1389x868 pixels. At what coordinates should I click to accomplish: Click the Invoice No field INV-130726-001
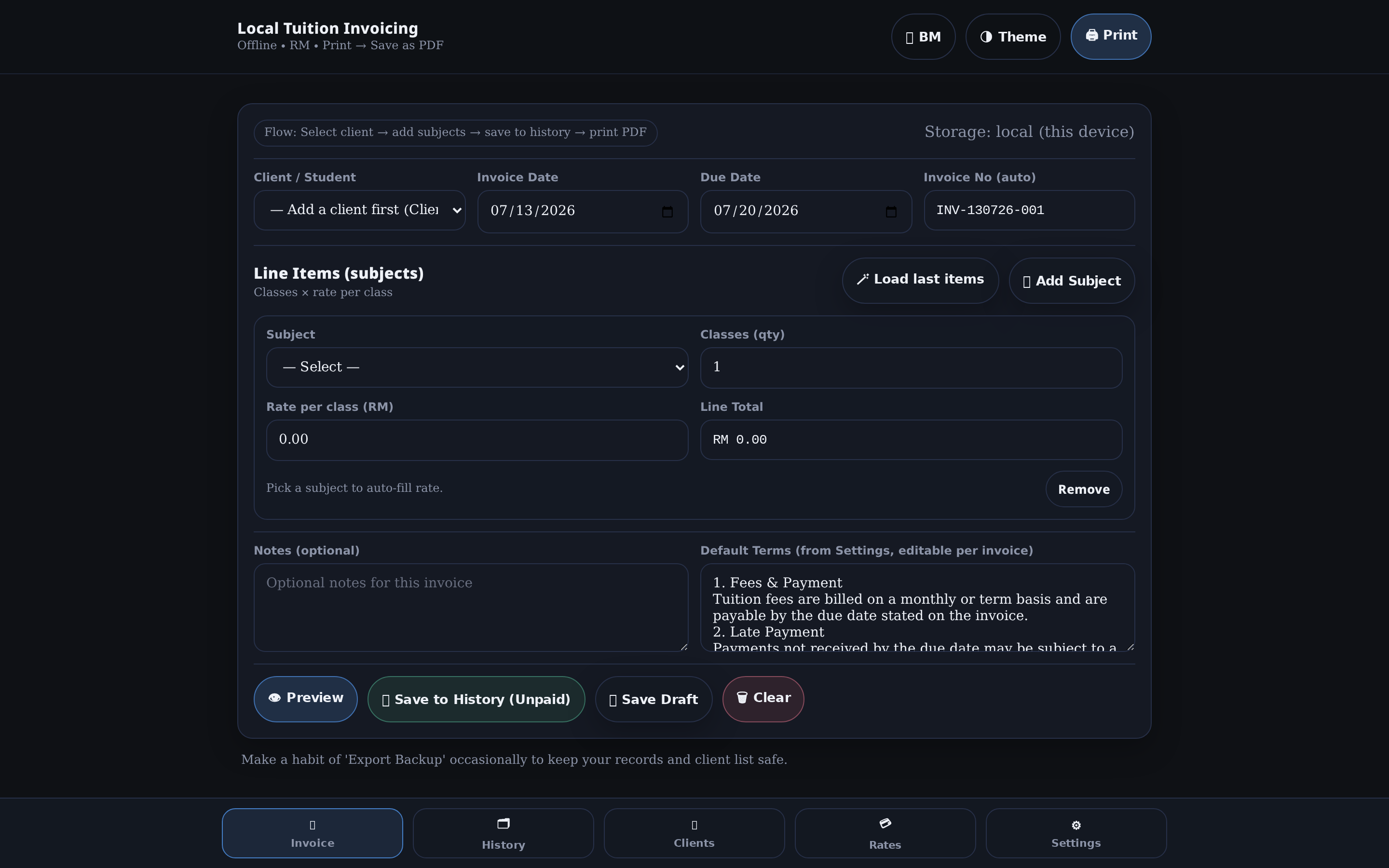point(1029,210)
